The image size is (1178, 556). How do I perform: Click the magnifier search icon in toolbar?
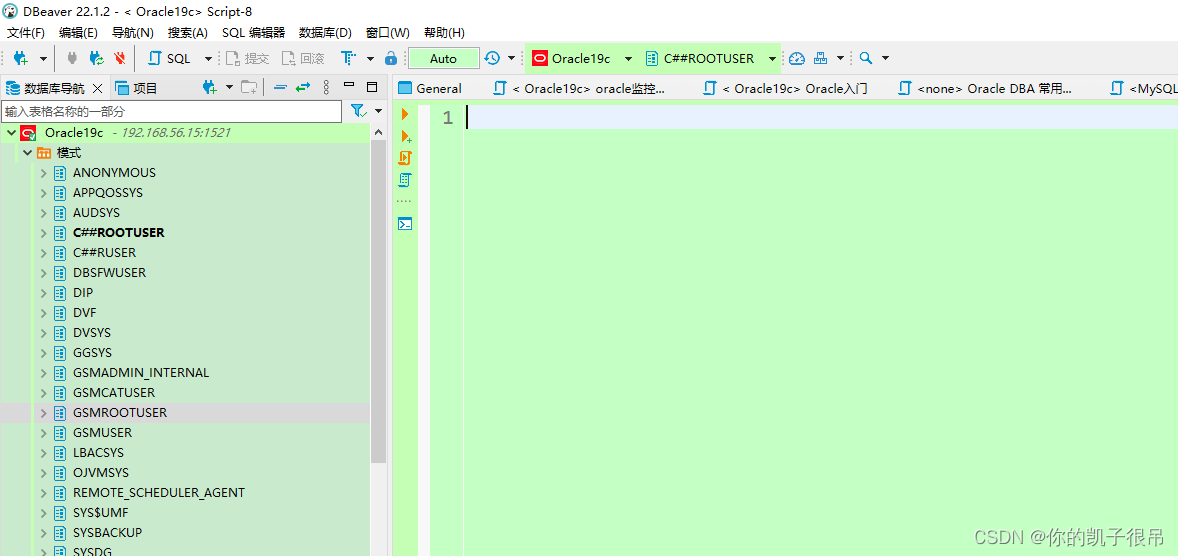pos(865,58)
